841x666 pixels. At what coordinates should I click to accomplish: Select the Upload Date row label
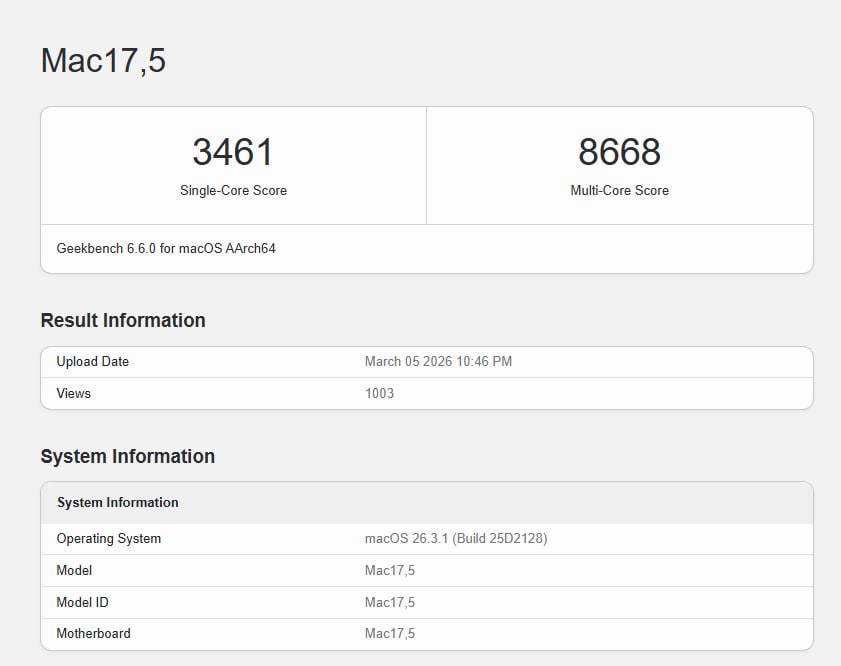pyautogui.click(x=93, y=362)
